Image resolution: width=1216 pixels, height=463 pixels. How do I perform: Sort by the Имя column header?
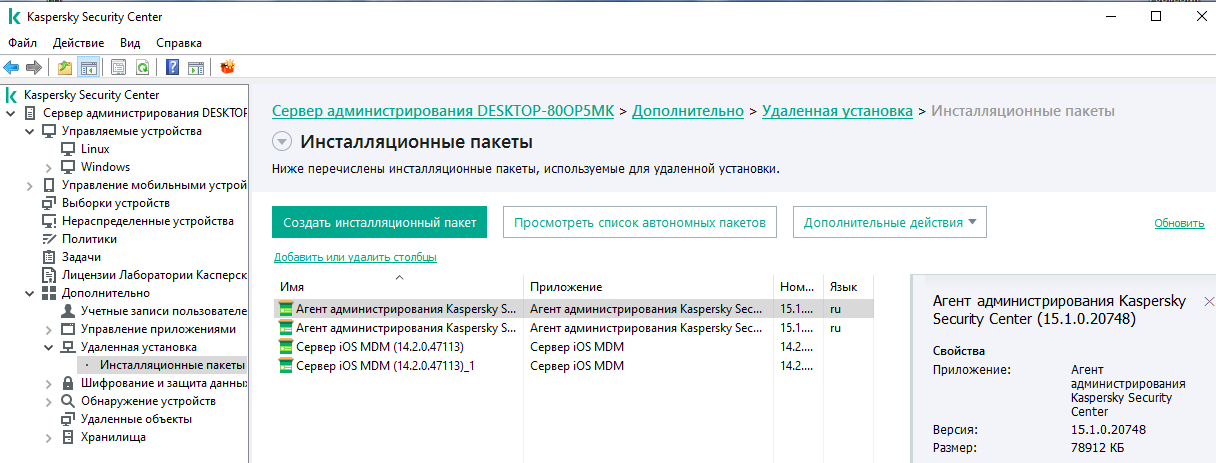(397, 286)
